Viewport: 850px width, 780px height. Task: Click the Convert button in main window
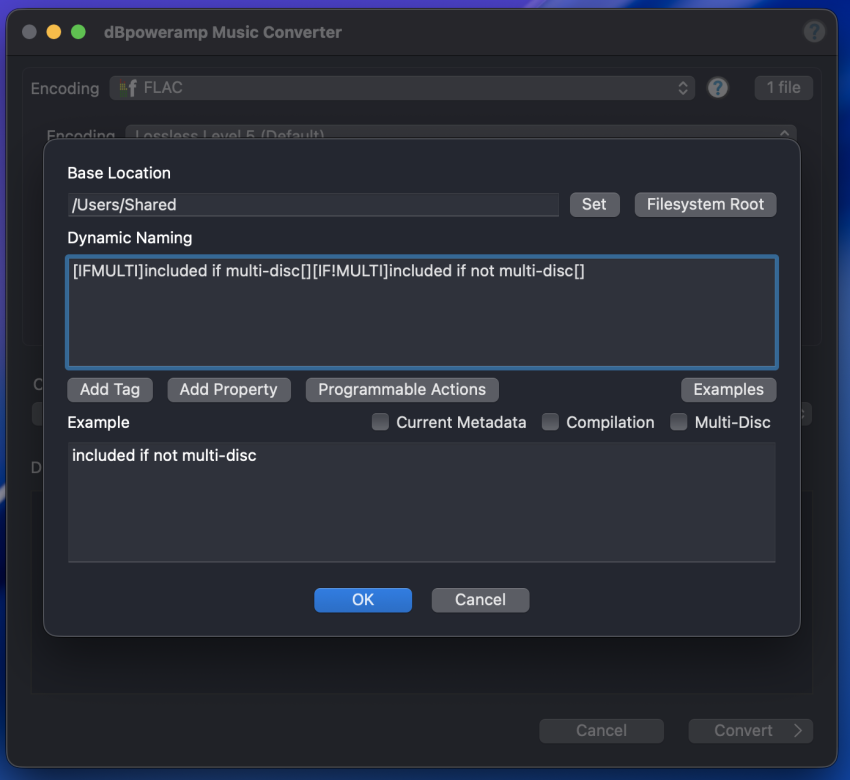750,731
